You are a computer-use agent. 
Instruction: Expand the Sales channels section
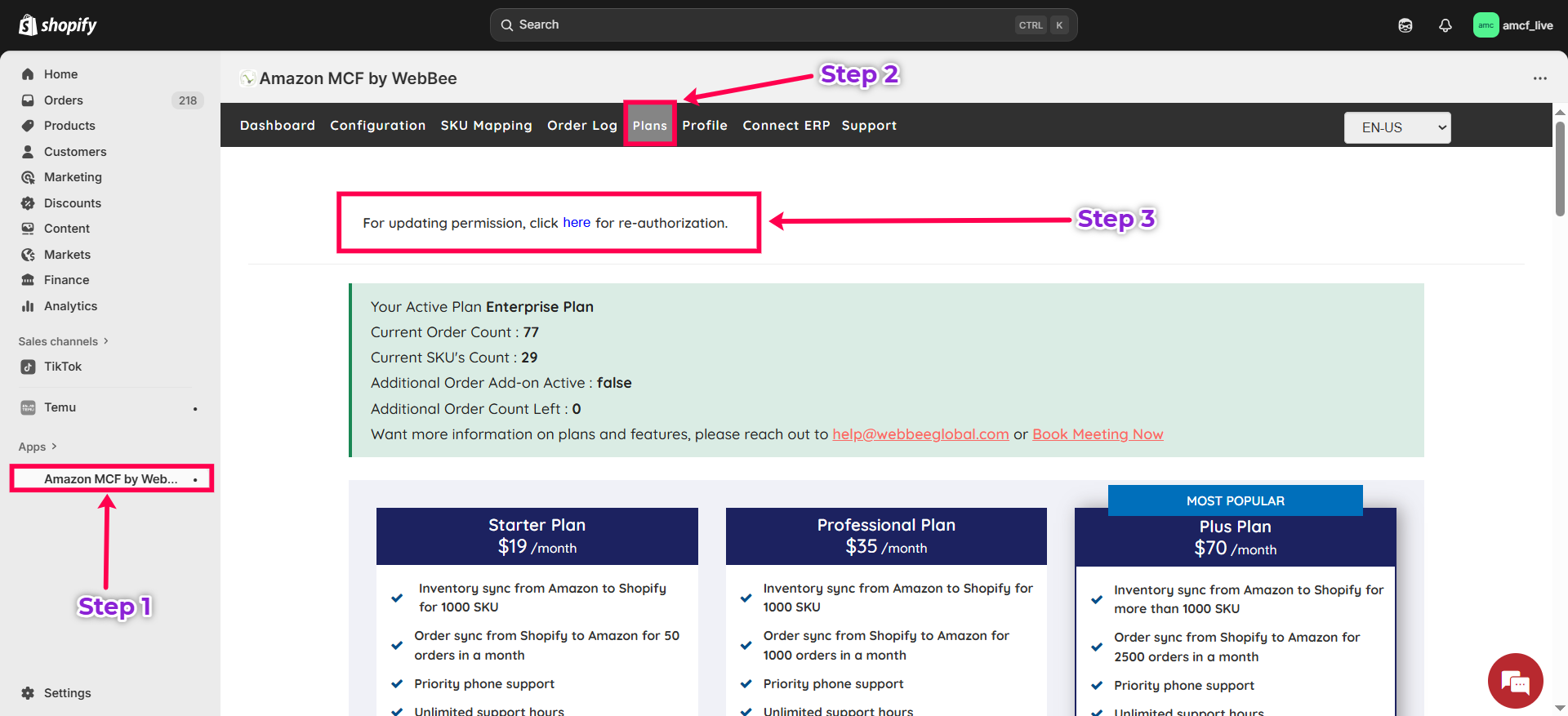pos(63,341)
